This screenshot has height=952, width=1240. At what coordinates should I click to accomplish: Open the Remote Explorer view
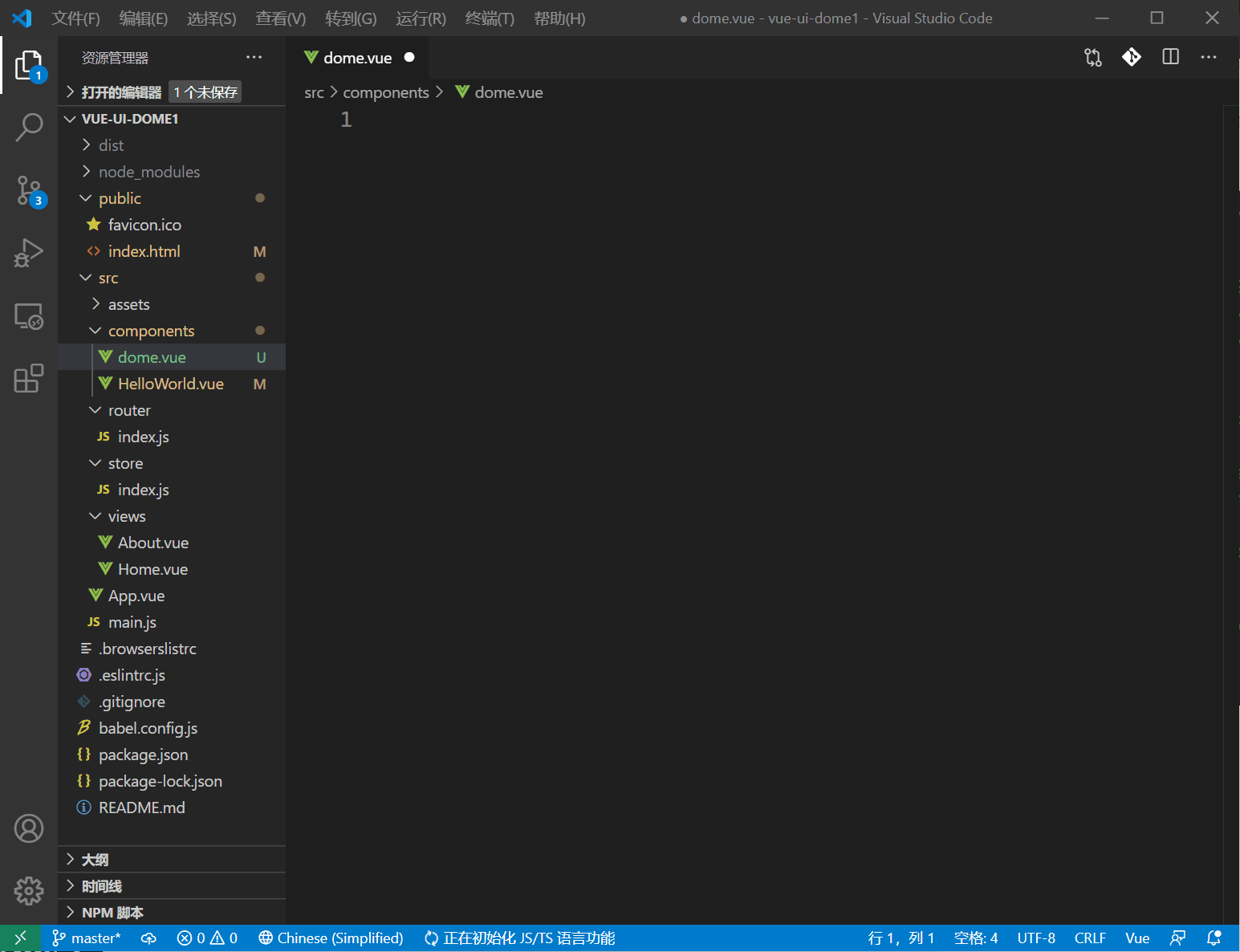[x=29, y=316]
